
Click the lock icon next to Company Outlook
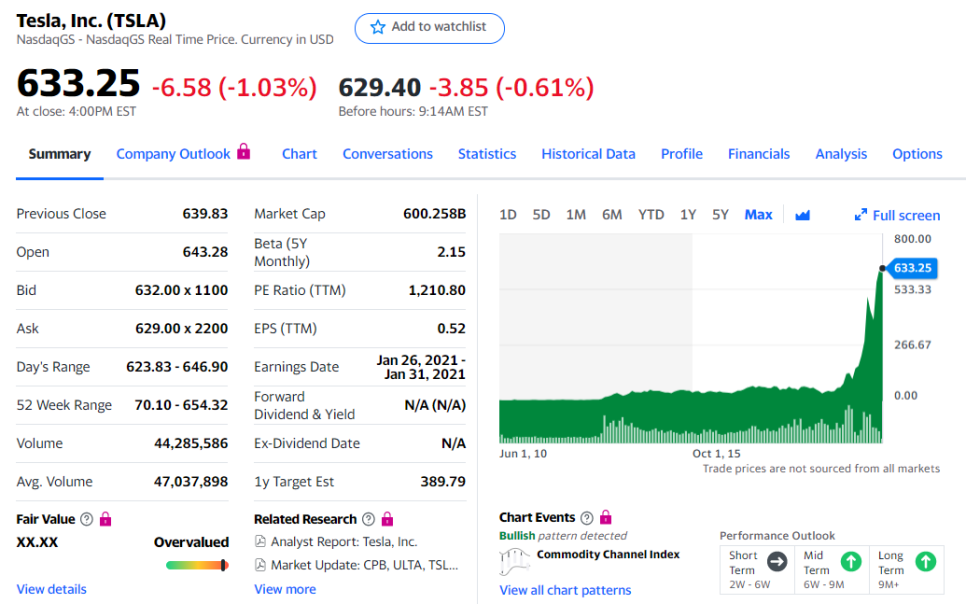(x=244, y=152)
